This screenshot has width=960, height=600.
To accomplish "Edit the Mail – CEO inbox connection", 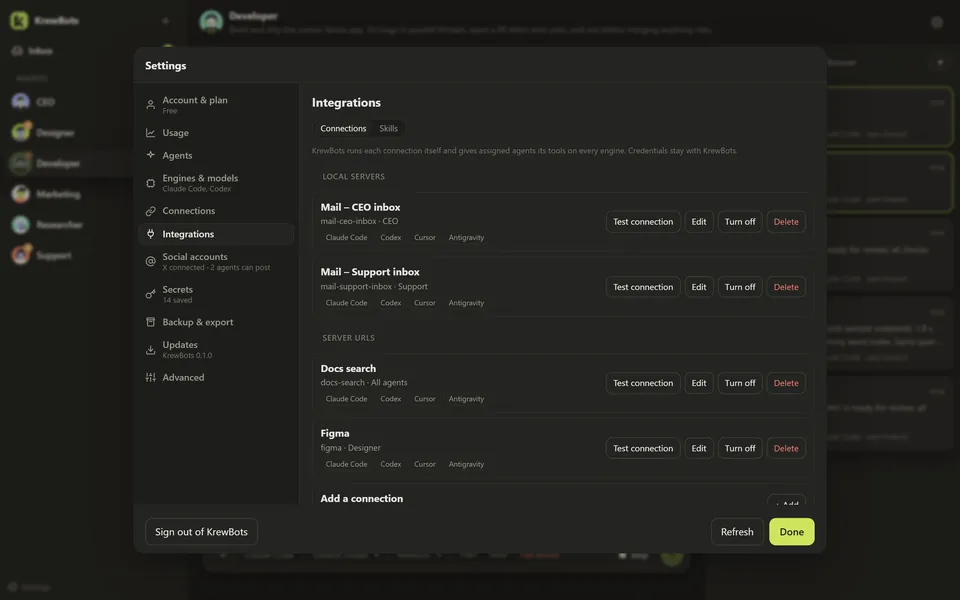I will pyautogui.click(x=699, y=222).
